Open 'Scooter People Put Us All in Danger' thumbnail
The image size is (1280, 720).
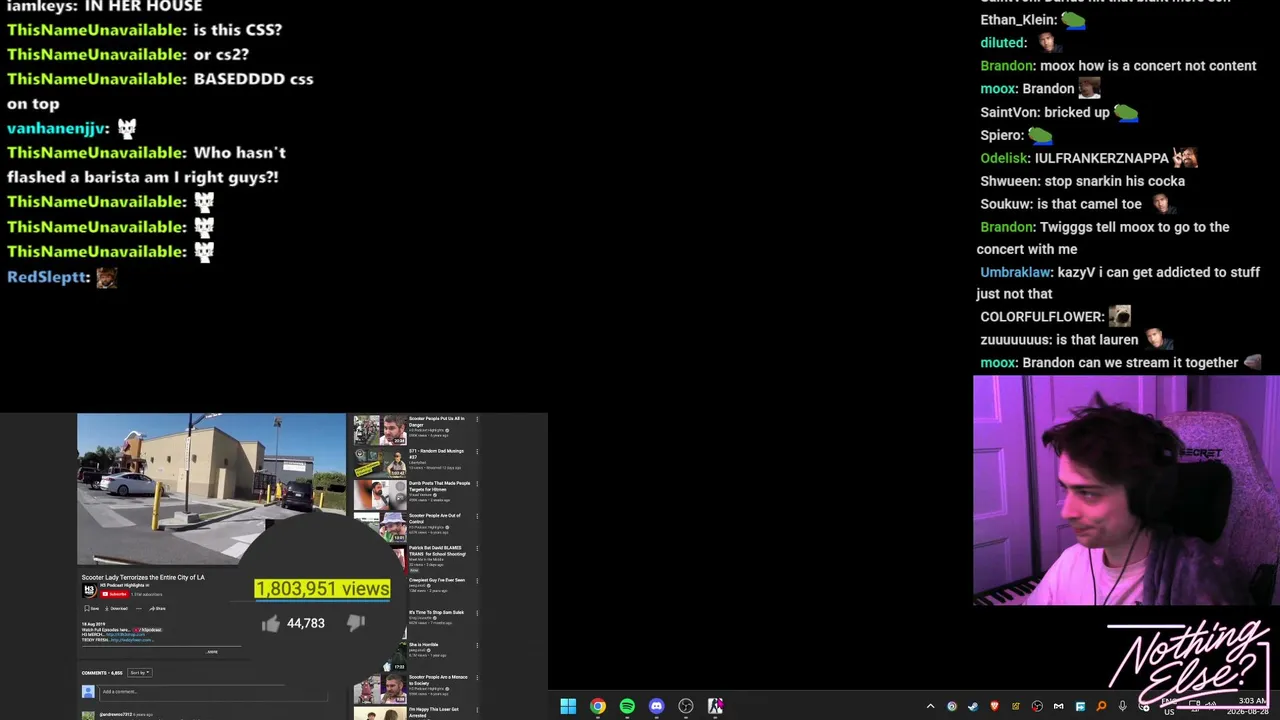pyautogui.click(x=380, y=430)
